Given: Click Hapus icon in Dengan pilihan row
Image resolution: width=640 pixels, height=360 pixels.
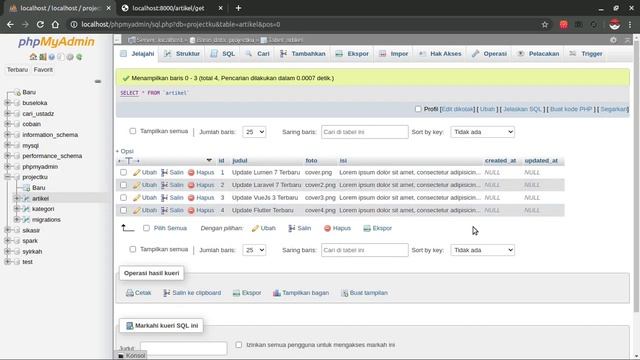Looking at the screenshot, I should (x=327, y=228).
